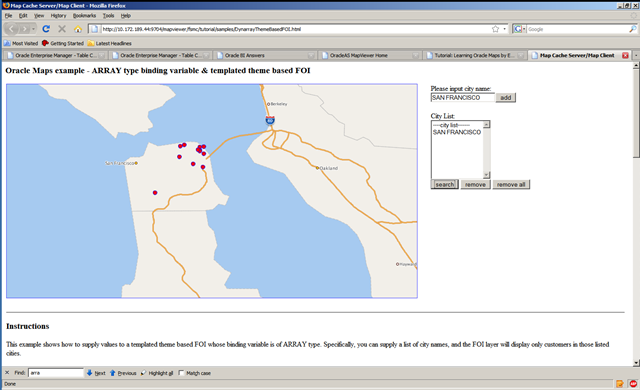Select SAN FRANCISCO in the City List
The width and height of the screenshot is (640, 390).
click(x=457, y=132)
